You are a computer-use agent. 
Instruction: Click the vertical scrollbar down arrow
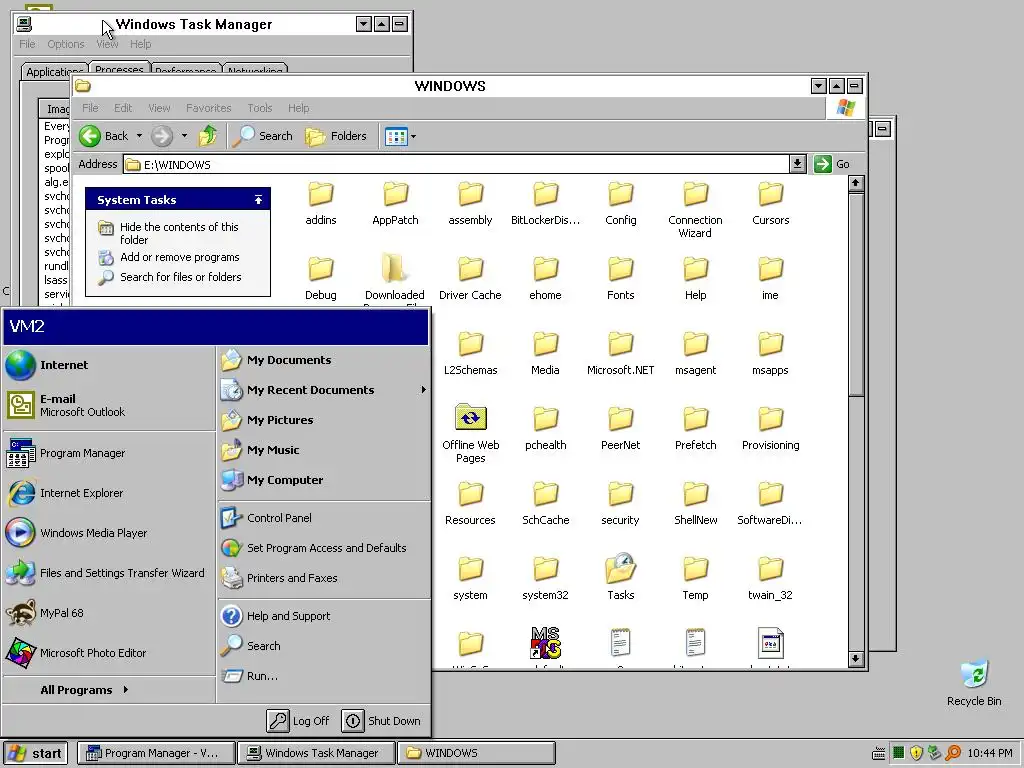tap(856, 659)
